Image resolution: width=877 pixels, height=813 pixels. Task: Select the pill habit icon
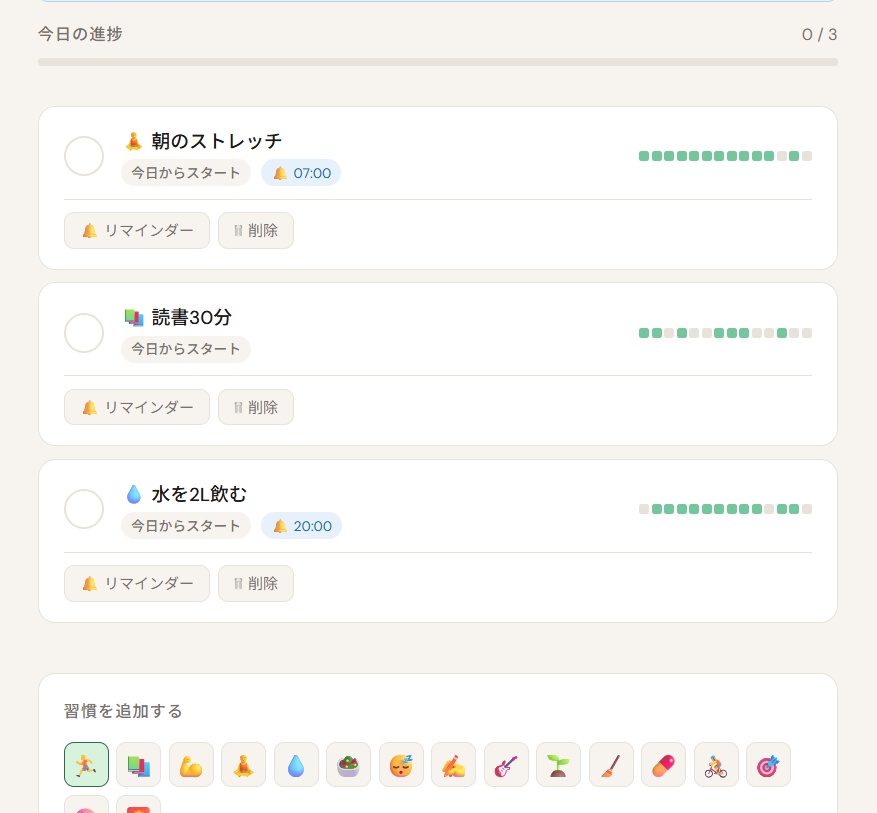[x=663, y=764]
